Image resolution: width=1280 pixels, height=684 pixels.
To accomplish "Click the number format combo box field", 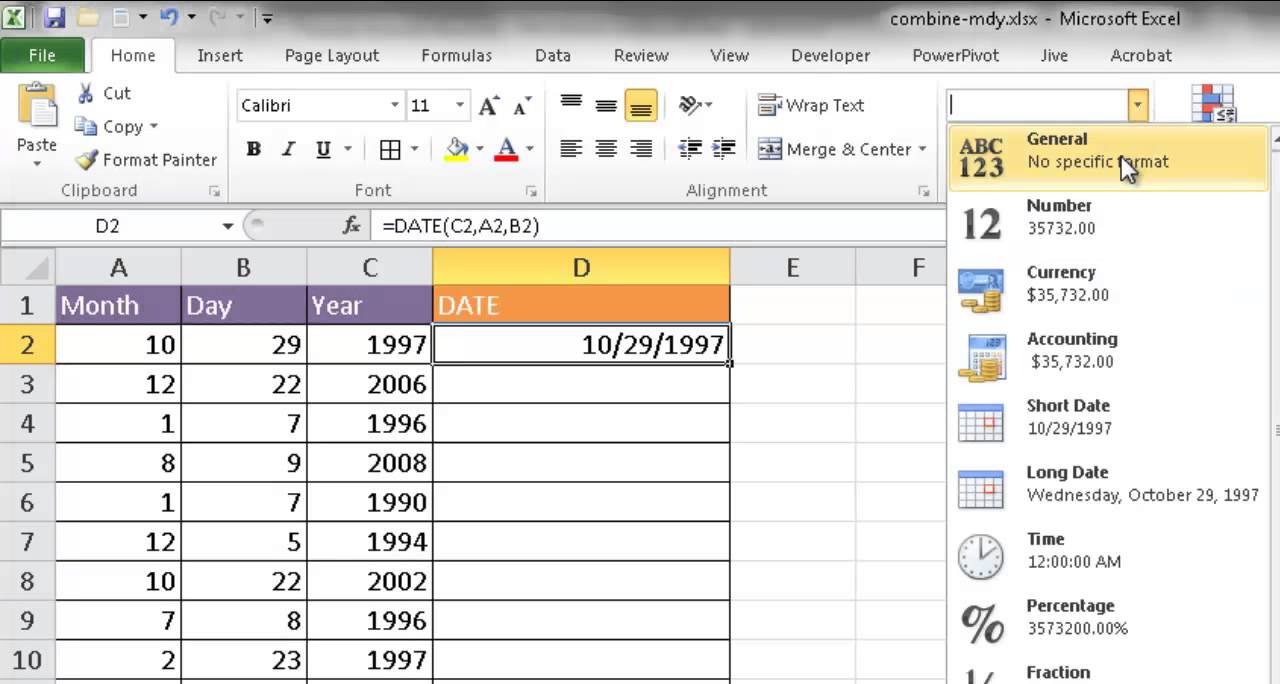I will pos(1036,105).
